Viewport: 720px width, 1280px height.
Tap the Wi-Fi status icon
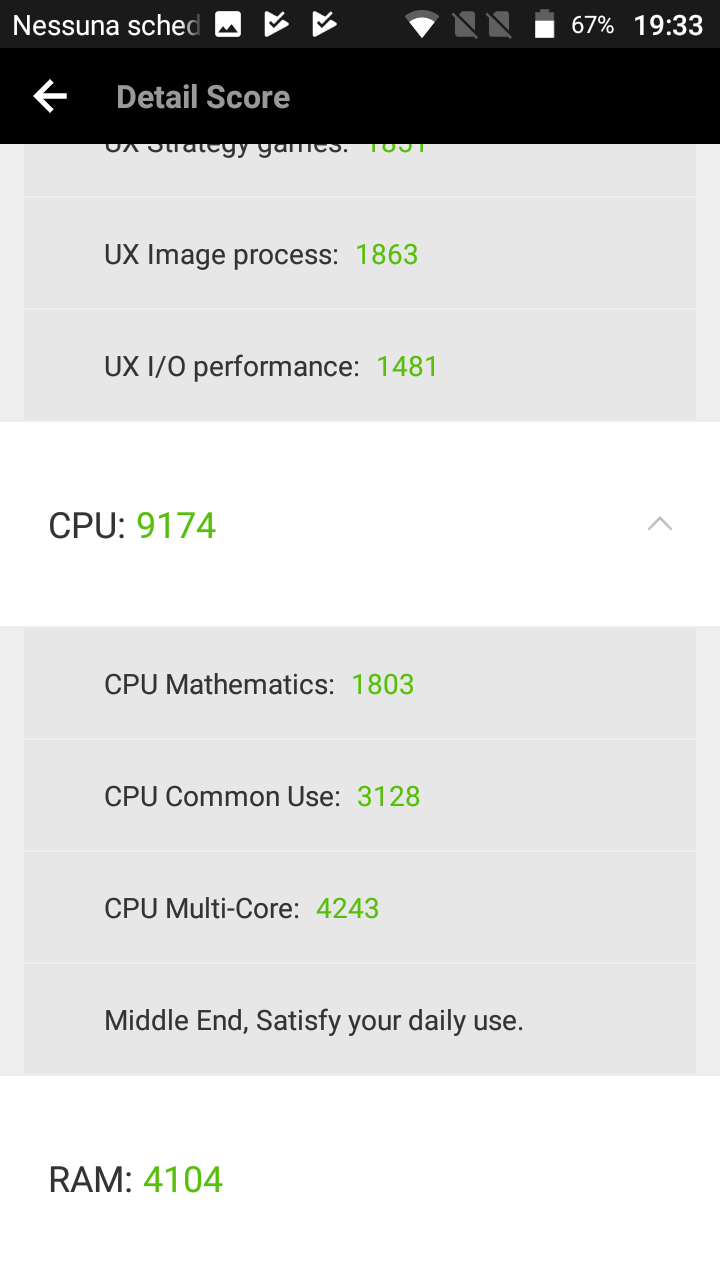click(x=422, y=24)
